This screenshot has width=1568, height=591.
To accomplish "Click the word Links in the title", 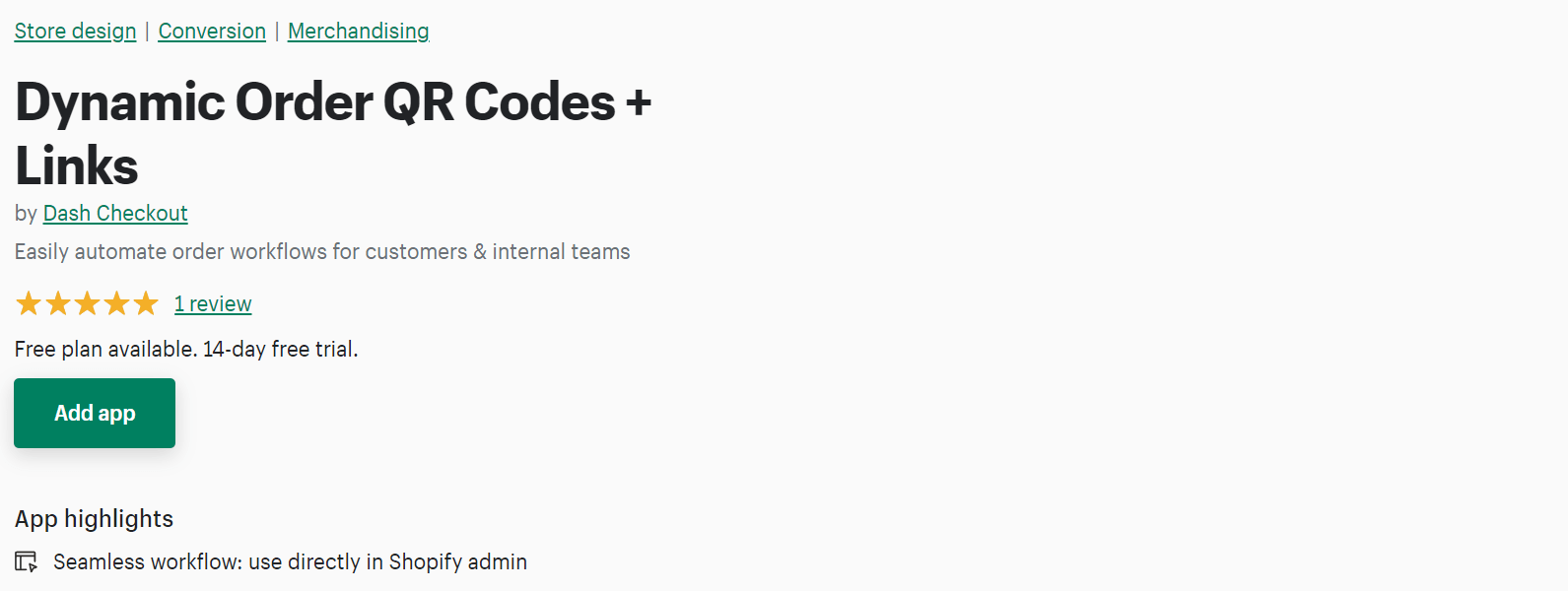I will pyautogui.click(x=77, y=165).
